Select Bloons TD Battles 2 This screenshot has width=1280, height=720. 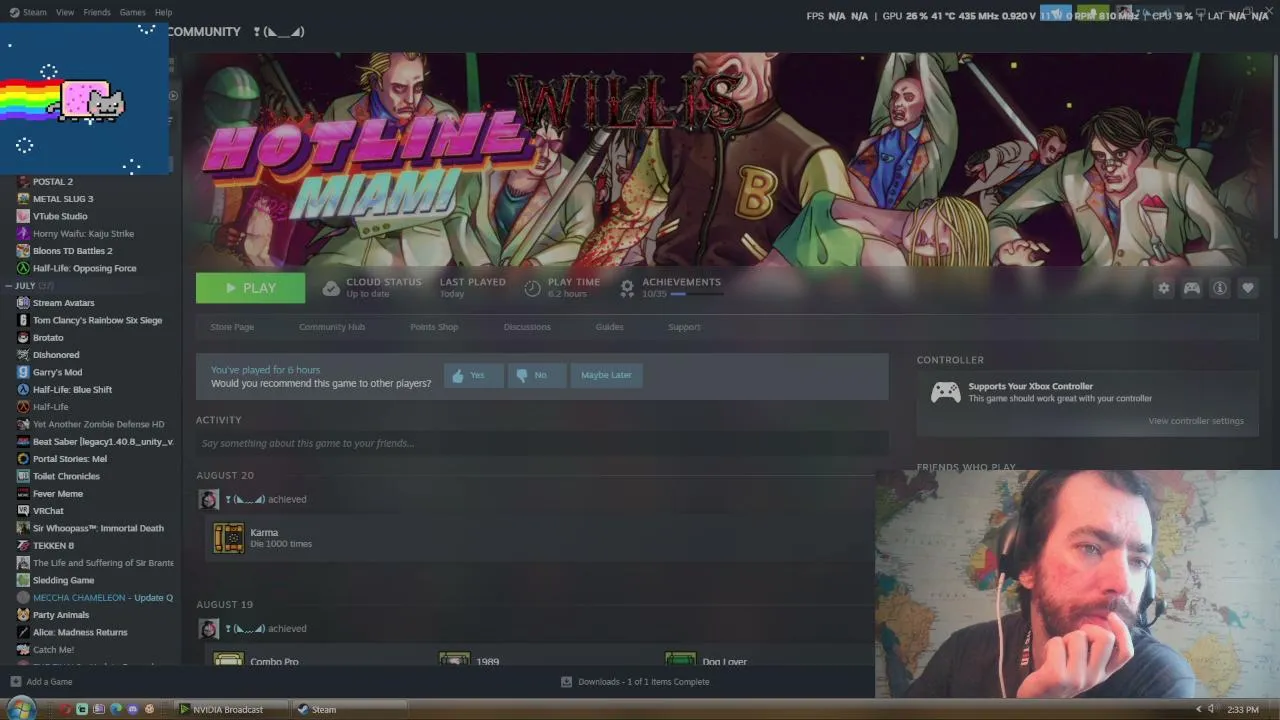[x=72, y=251]
